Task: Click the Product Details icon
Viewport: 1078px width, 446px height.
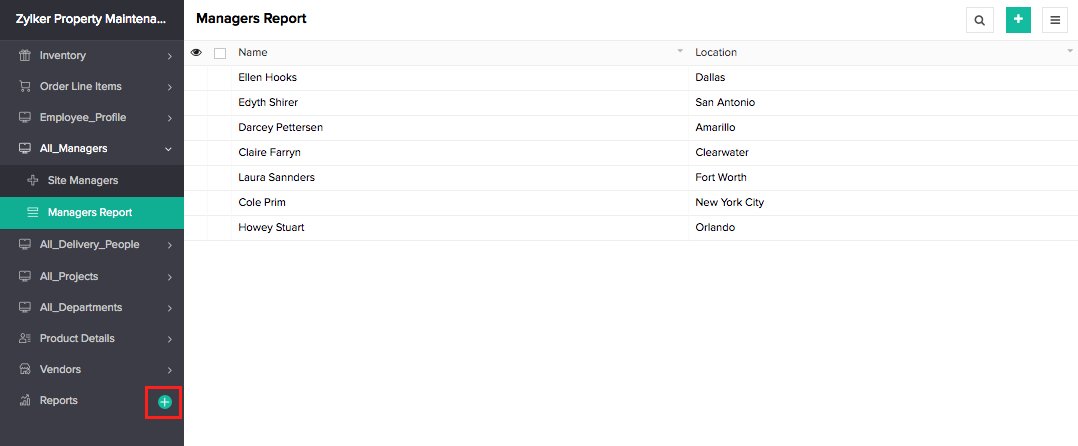Action: [x=25, y=339]
